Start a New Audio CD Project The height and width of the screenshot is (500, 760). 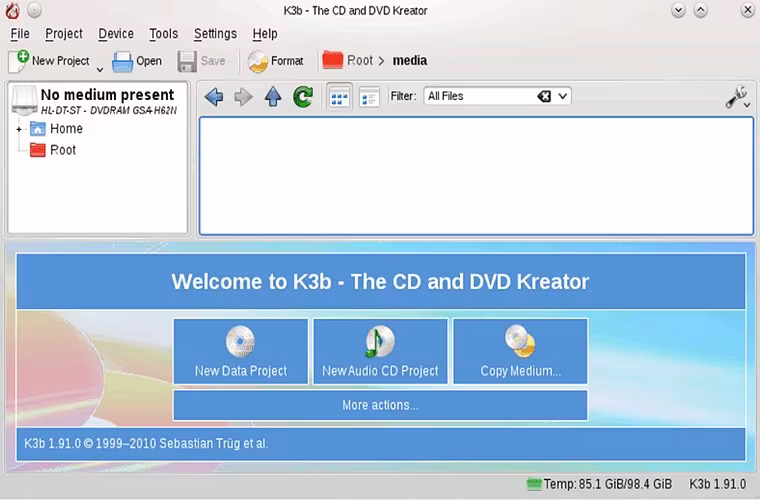pyautogui.click(x=380, y=351)
